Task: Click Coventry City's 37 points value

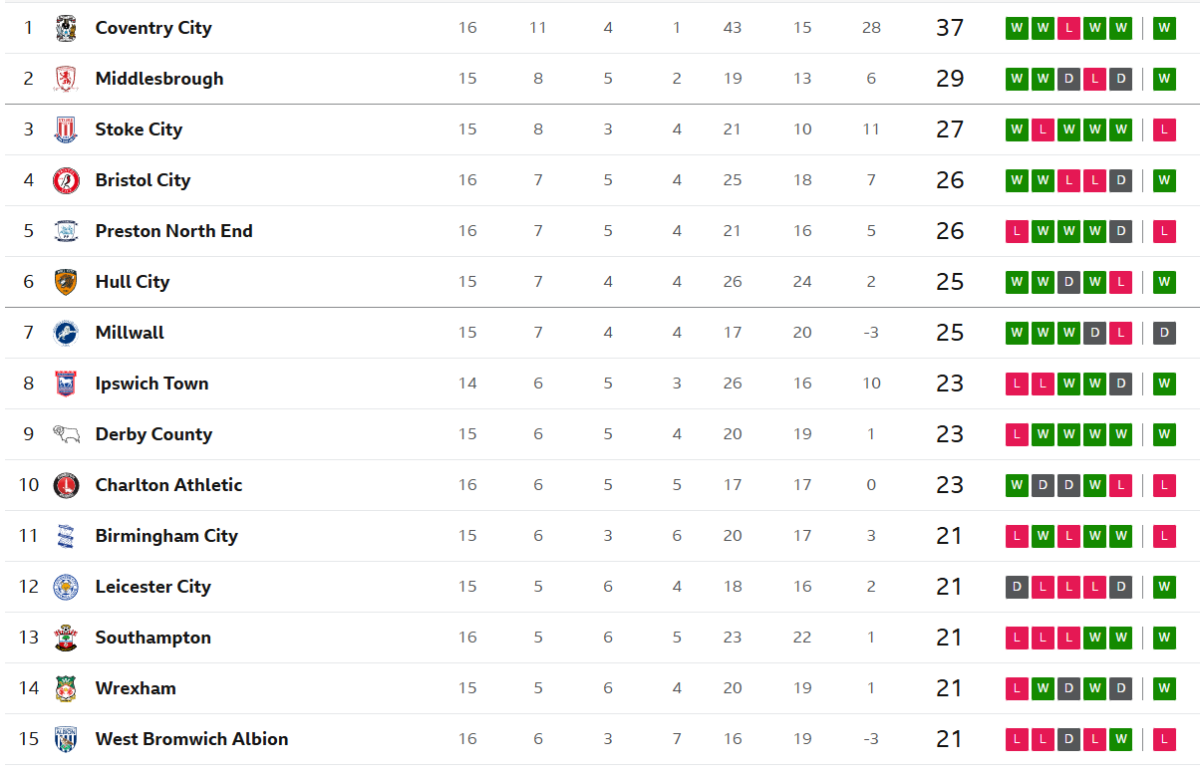Action: tap(949, 28)
